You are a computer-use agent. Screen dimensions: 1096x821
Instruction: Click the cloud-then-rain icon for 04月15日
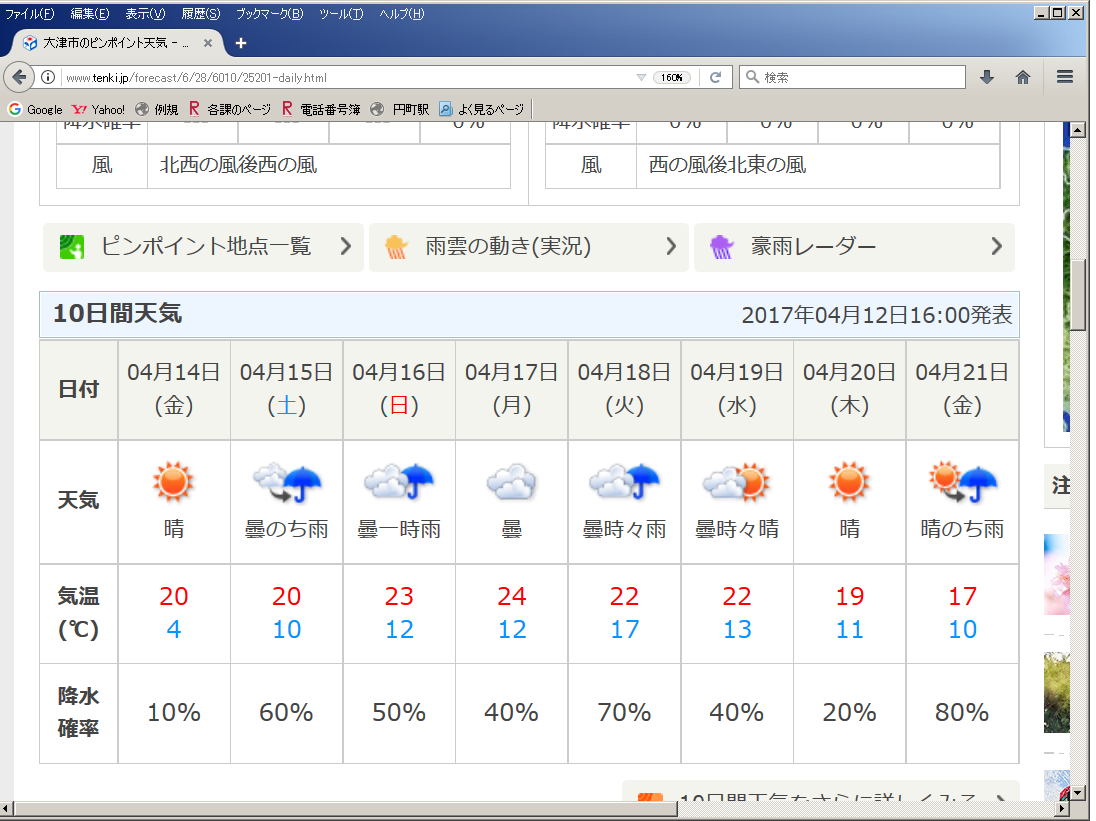(x=287, y=483)
